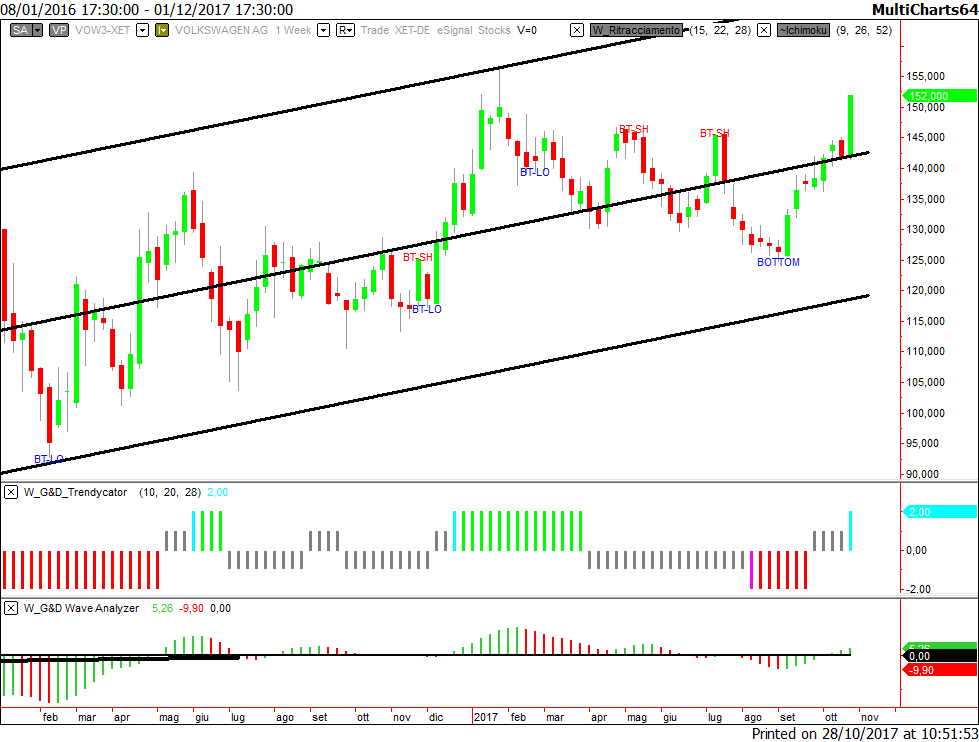Click the W_G&D Wave Analyzer indicator name
979x742 pixels.
click(82, 608)
